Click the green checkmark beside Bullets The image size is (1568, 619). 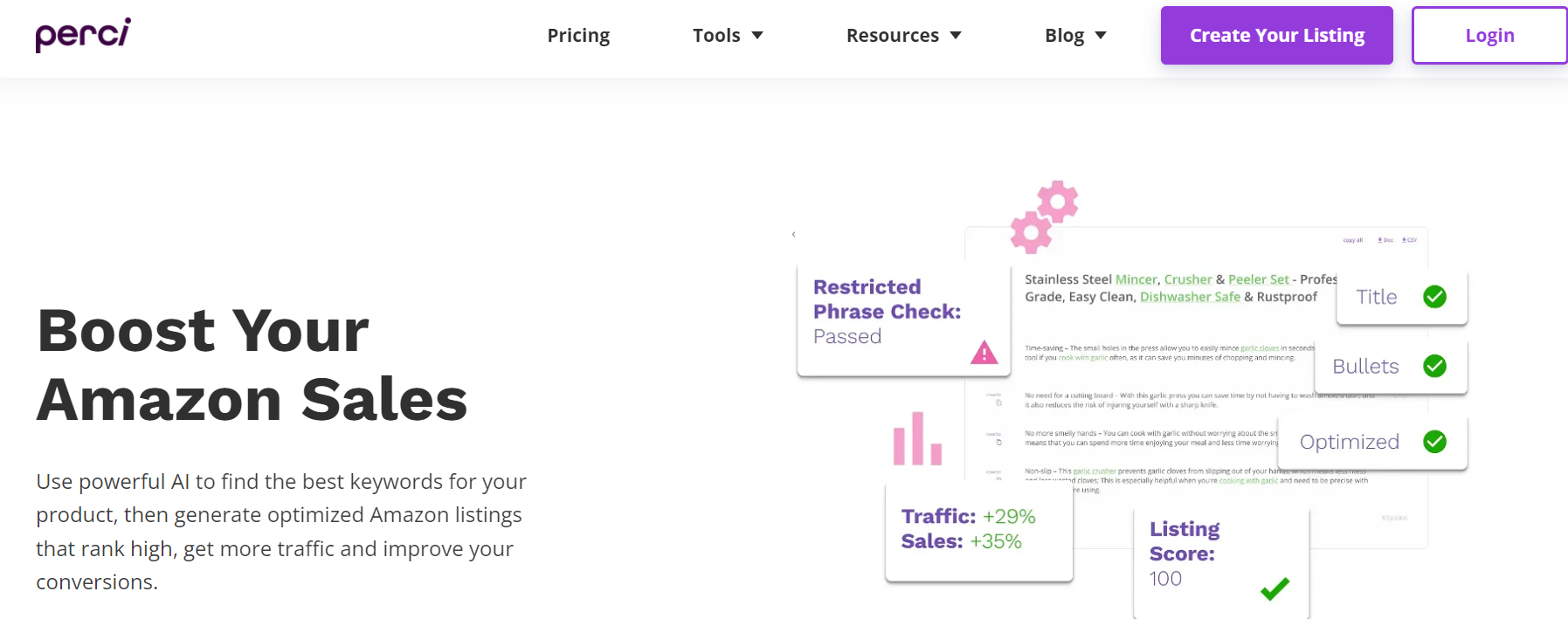tap(1433, 367)
